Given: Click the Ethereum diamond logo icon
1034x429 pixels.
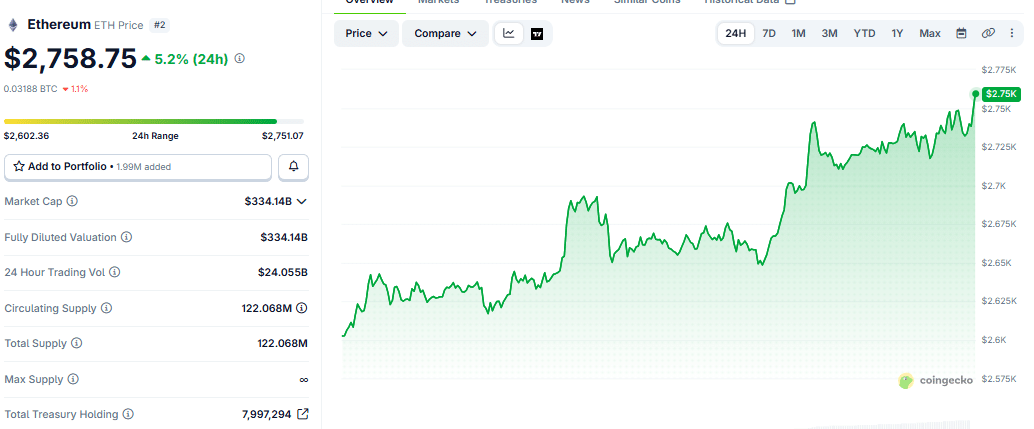Looking at the screenshot, I should [x=12, y=25].
